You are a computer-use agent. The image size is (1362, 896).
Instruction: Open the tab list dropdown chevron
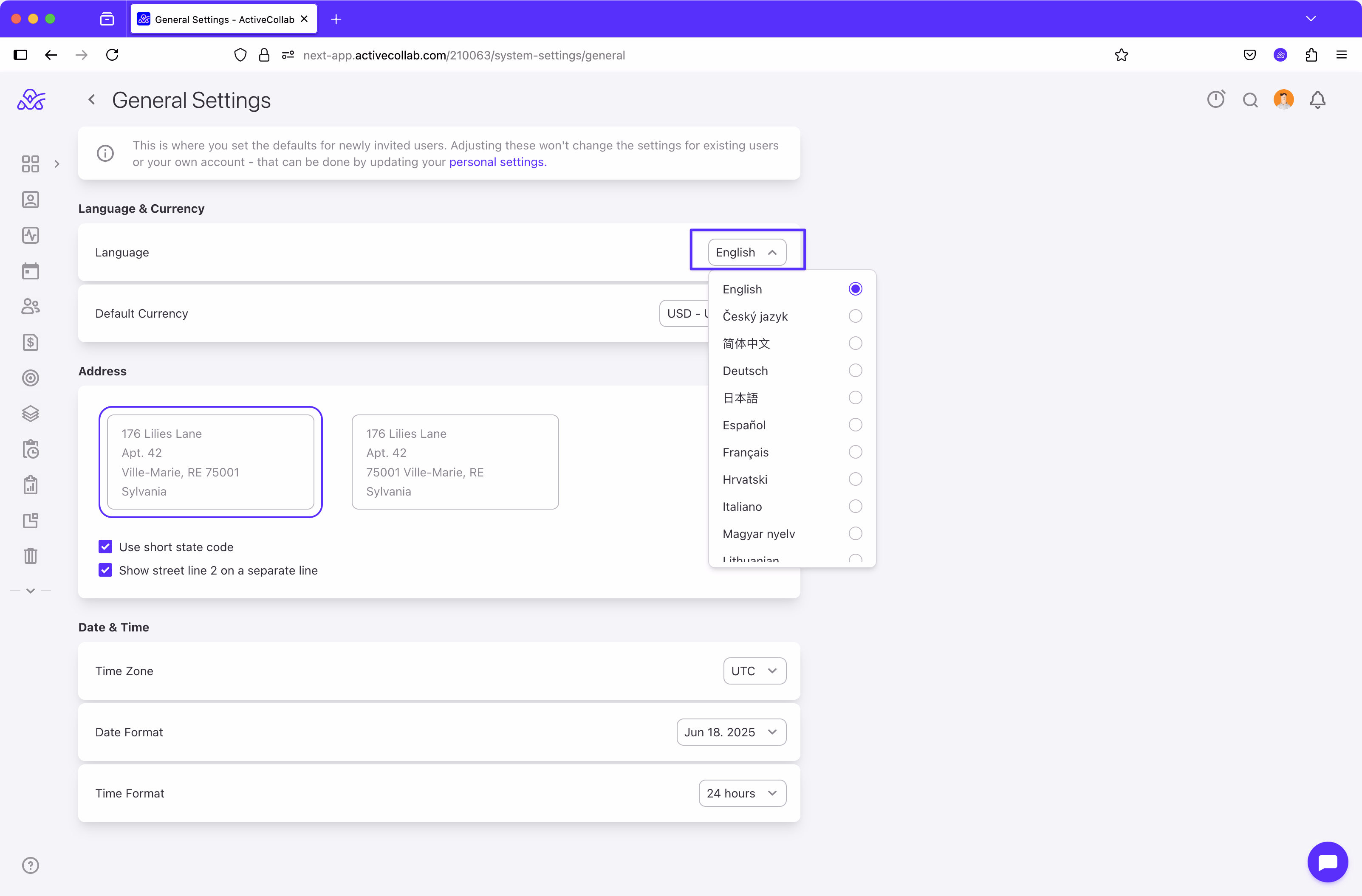(1311, 19)
